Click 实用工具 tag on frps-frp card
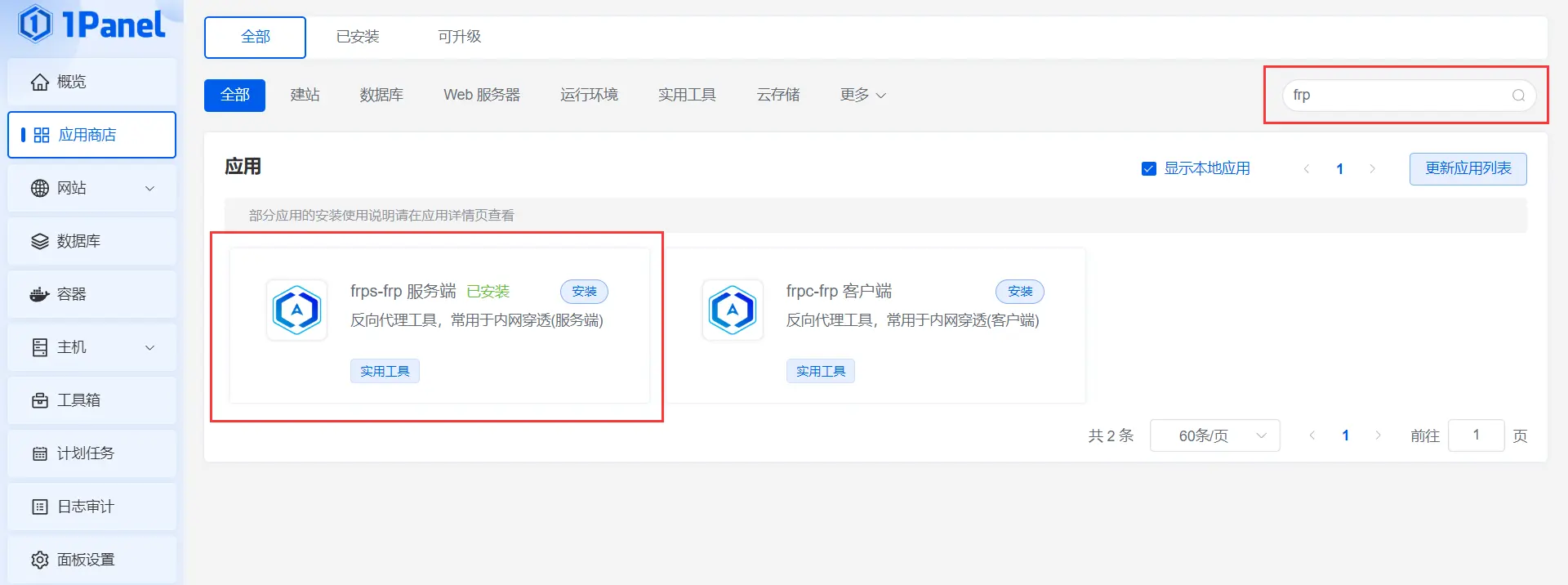 point(385,371)
